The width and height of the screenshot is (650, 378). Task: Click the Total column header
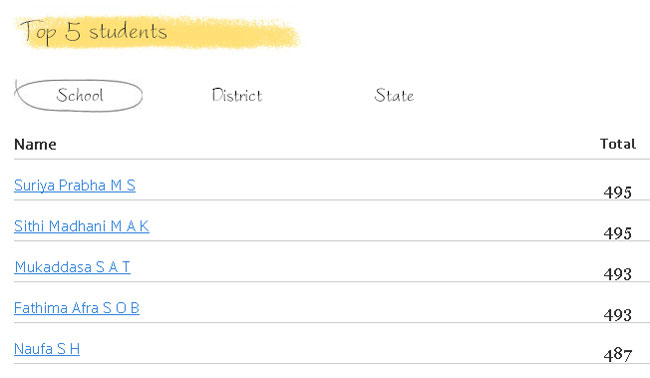click(618, 144)
